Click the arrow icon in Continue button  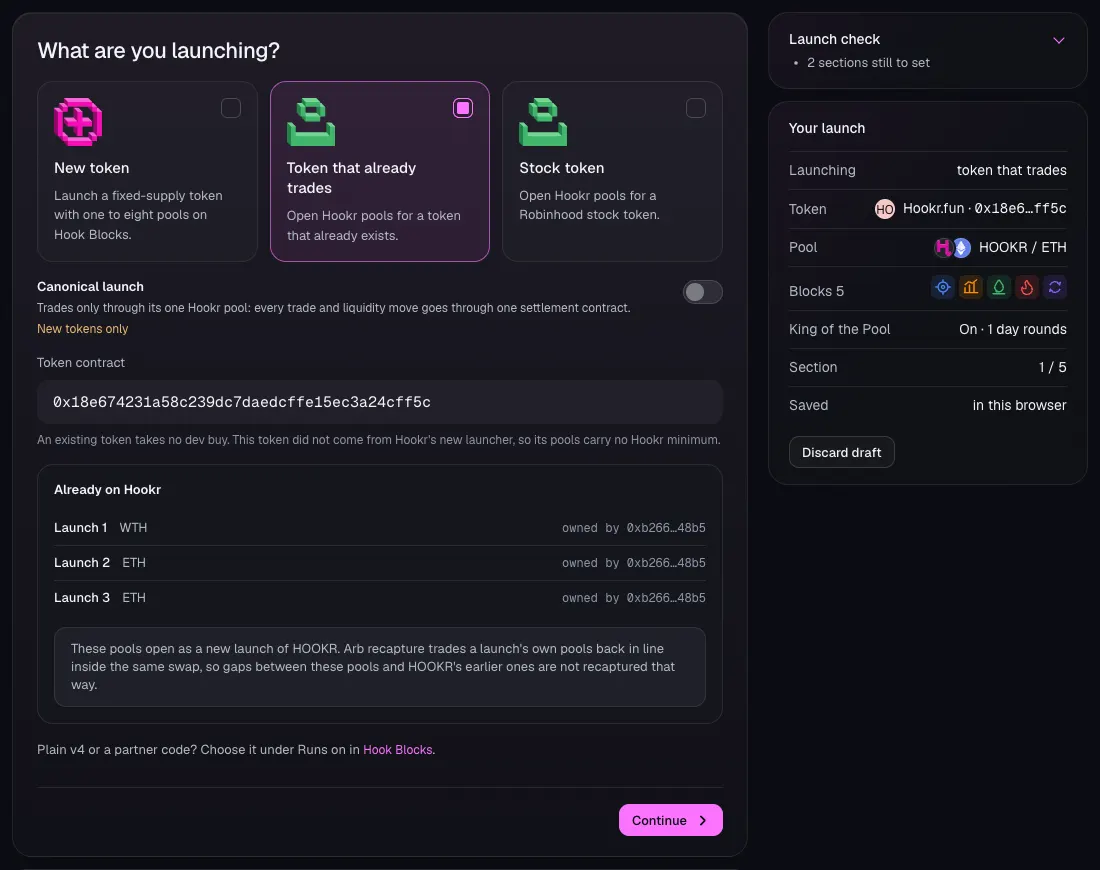(x=703, y=820)
